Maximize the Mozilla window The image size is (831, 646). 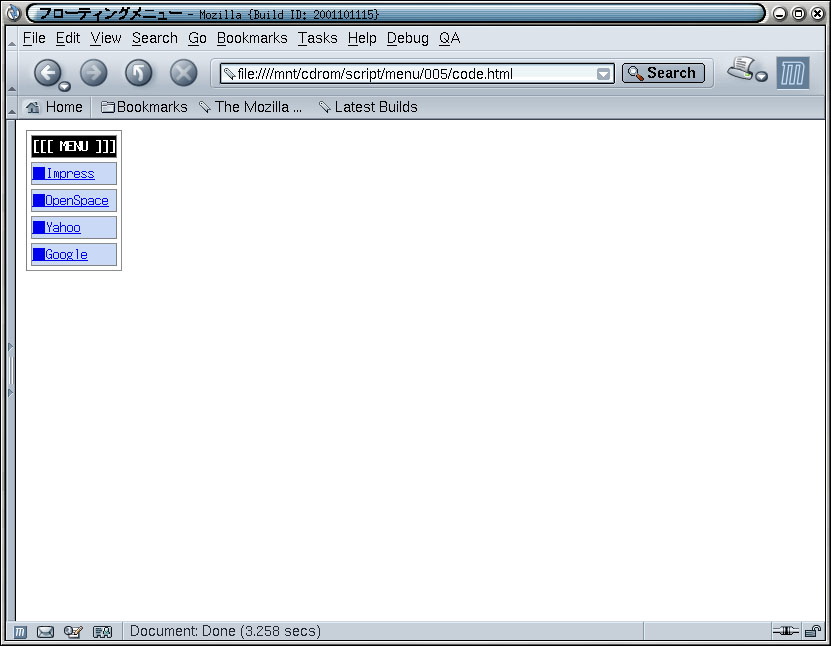(799, 13)
